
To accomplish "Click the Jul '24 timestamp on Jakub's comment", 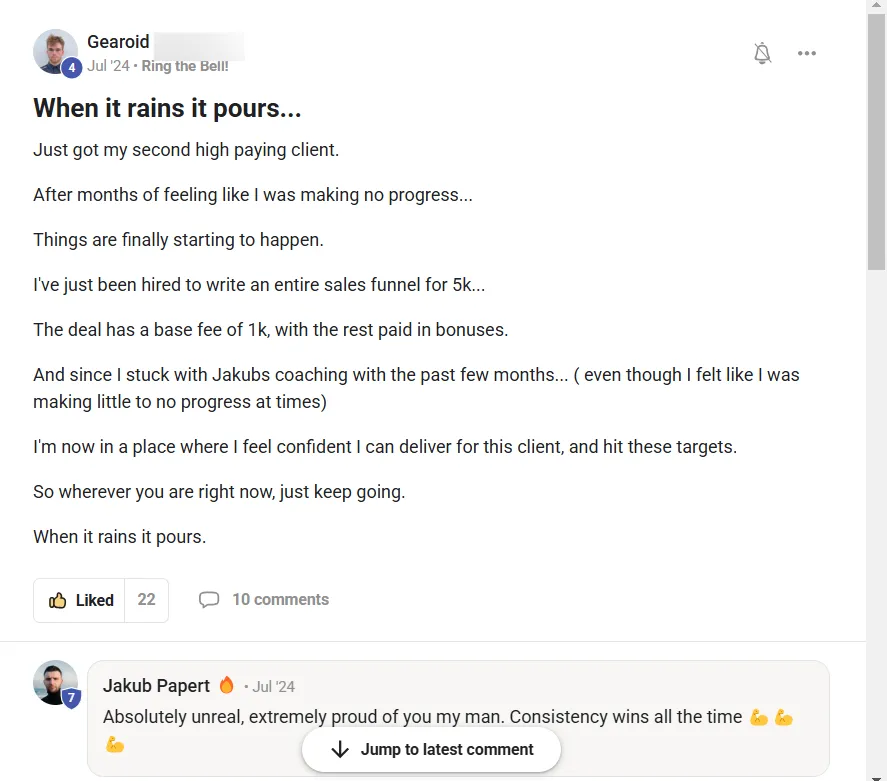I will point(273,687).
